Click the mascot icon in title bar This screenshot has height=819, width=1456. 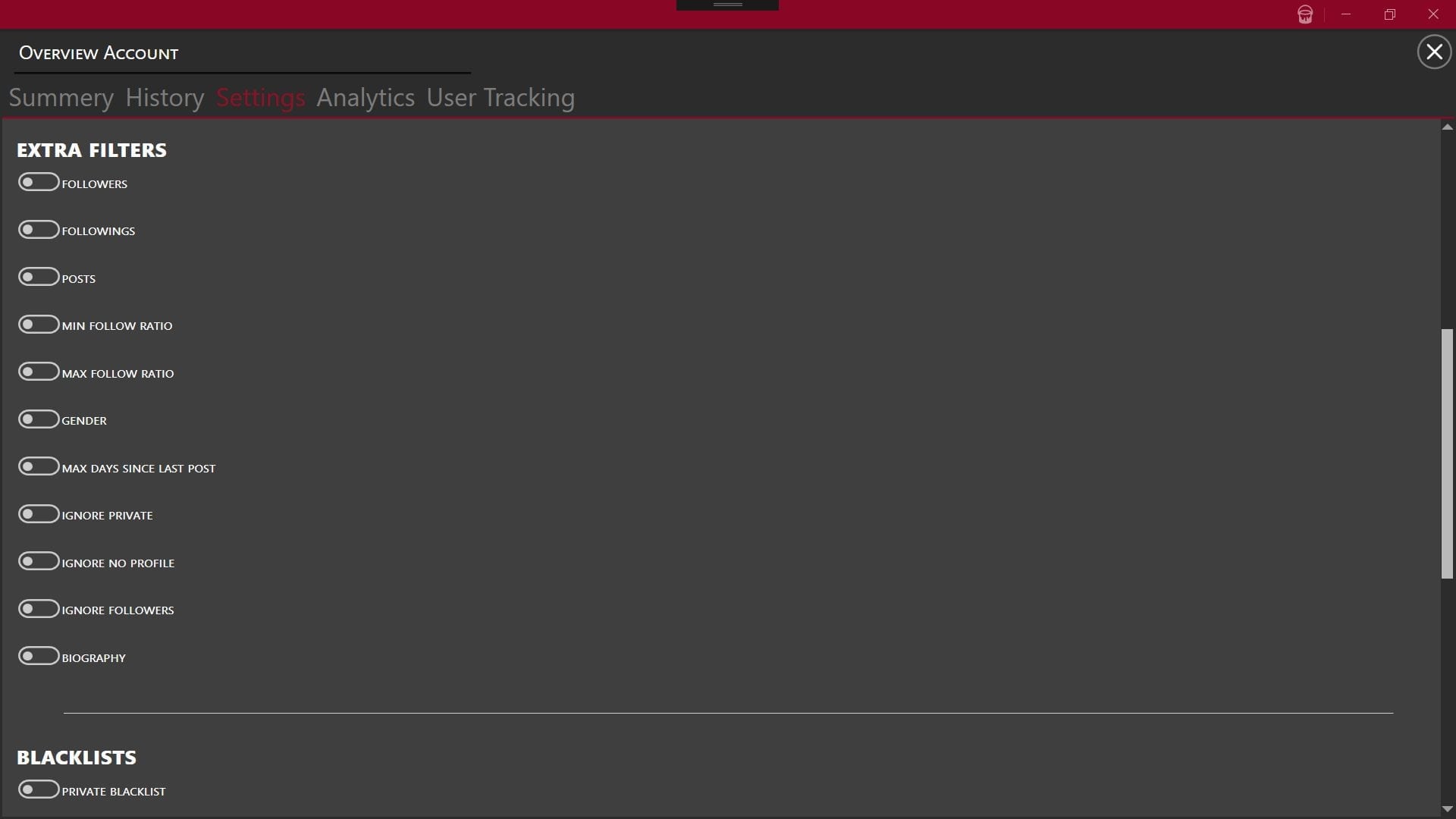click(x=1305, y=14)
